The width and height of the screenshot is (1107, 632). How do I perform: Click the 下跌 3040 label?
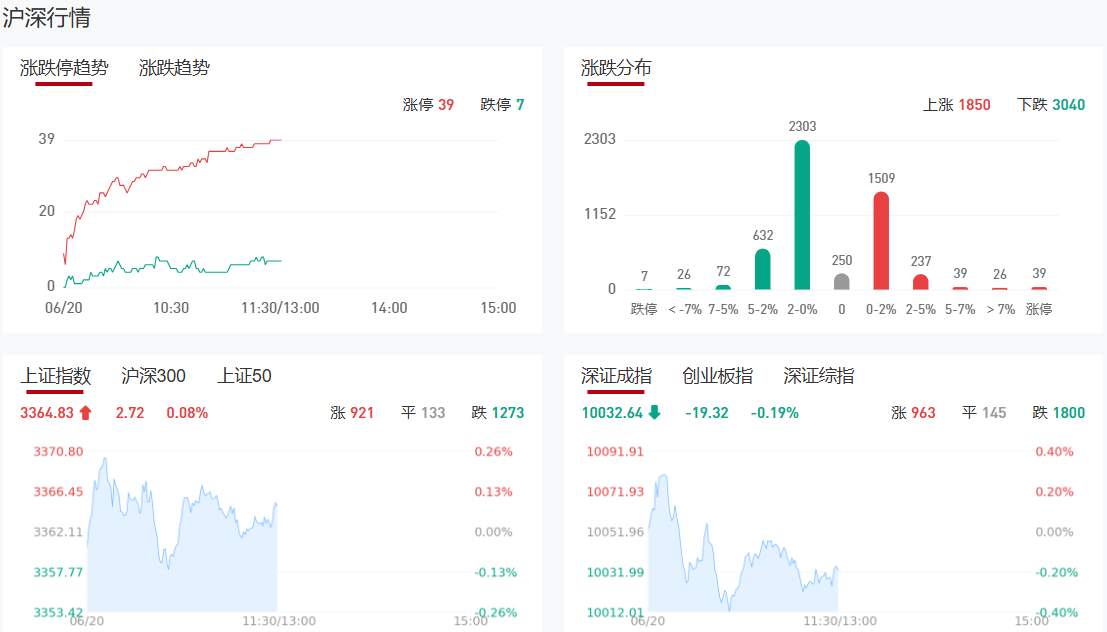pyautogui.click(x=1051, y=105)
